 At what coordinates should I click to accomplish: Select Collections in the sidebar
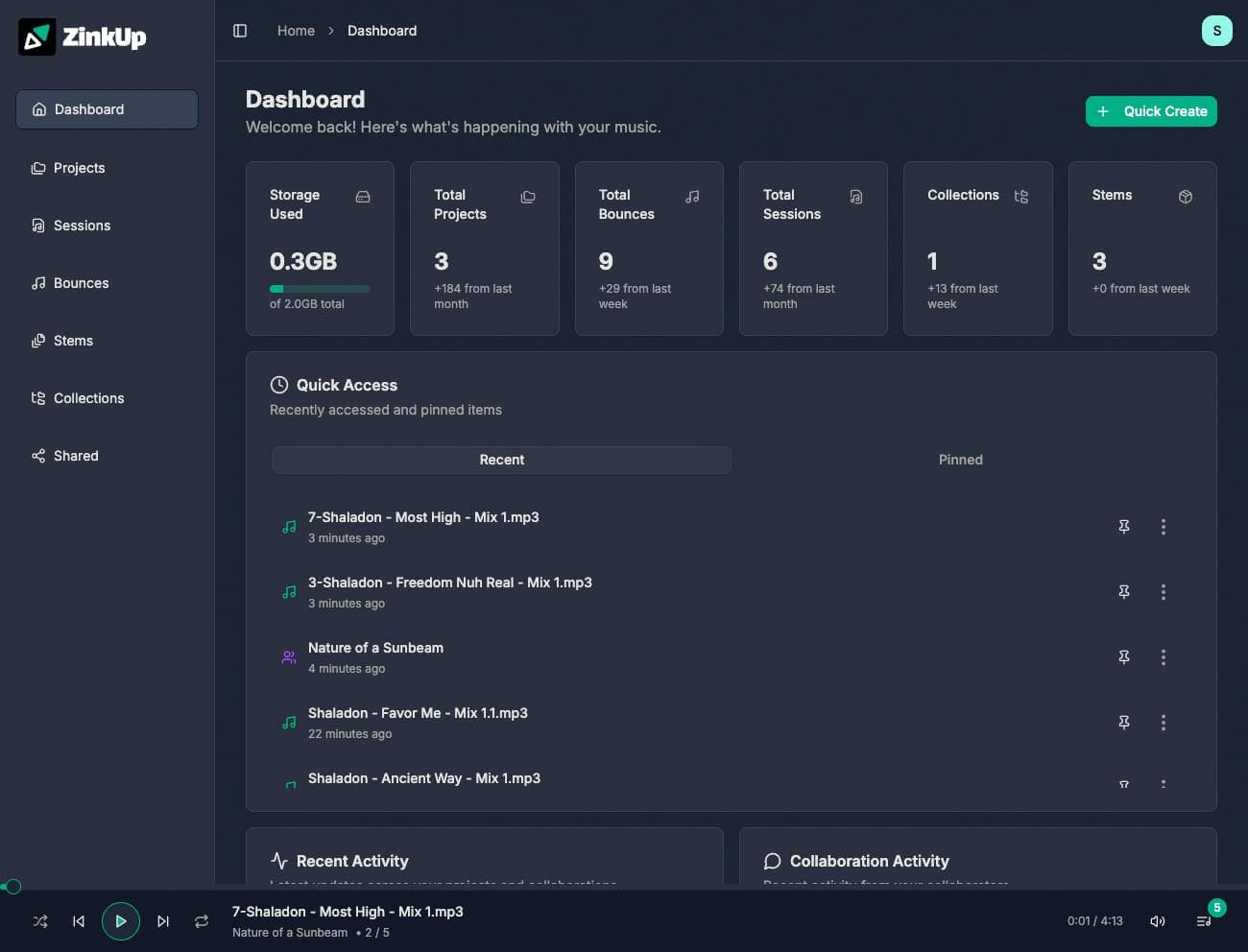point(88,397)
